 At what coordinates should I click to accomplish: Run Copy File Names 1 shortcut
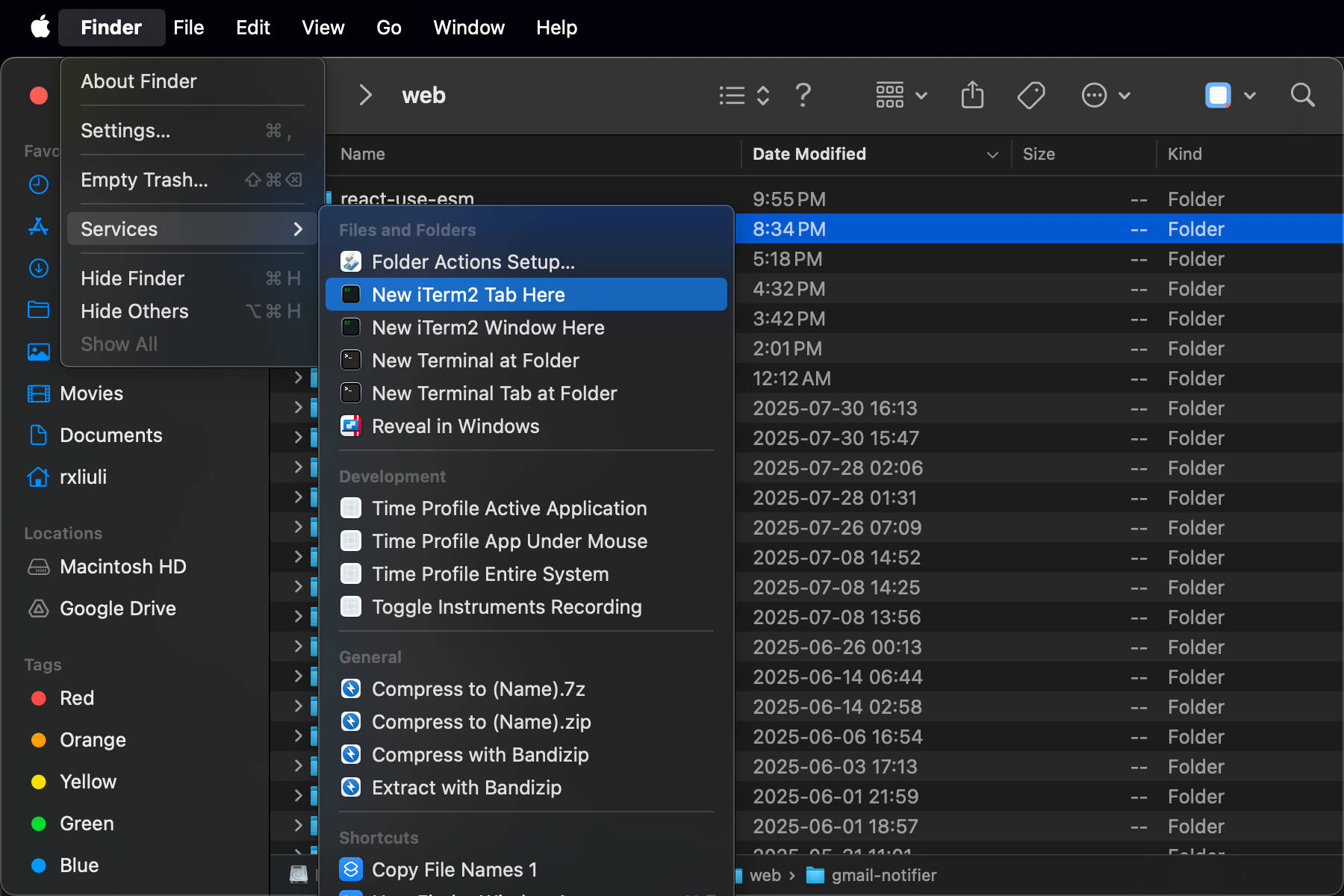click(x=526, y=870)
